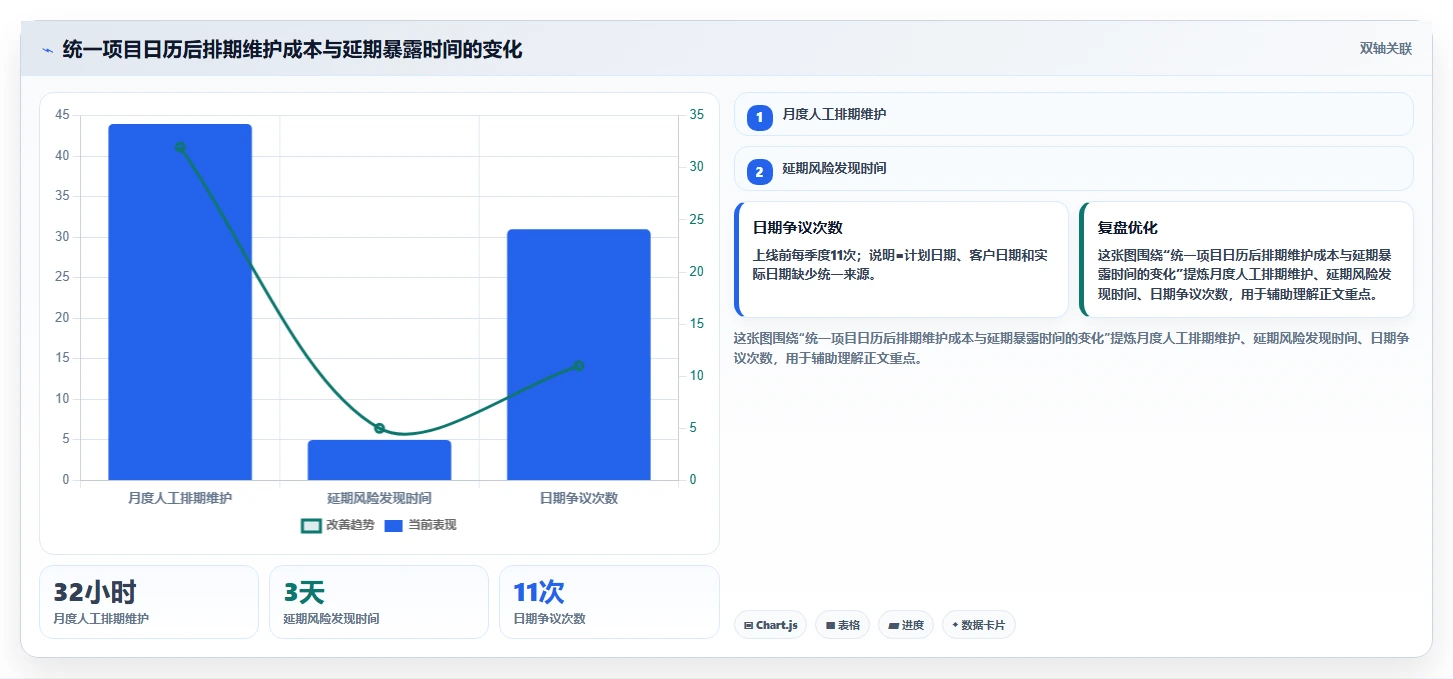Image resolution: width=1453 pixels, height=679 pixels.
Task: Click the 数据卡片 chip
Action: 979,625
